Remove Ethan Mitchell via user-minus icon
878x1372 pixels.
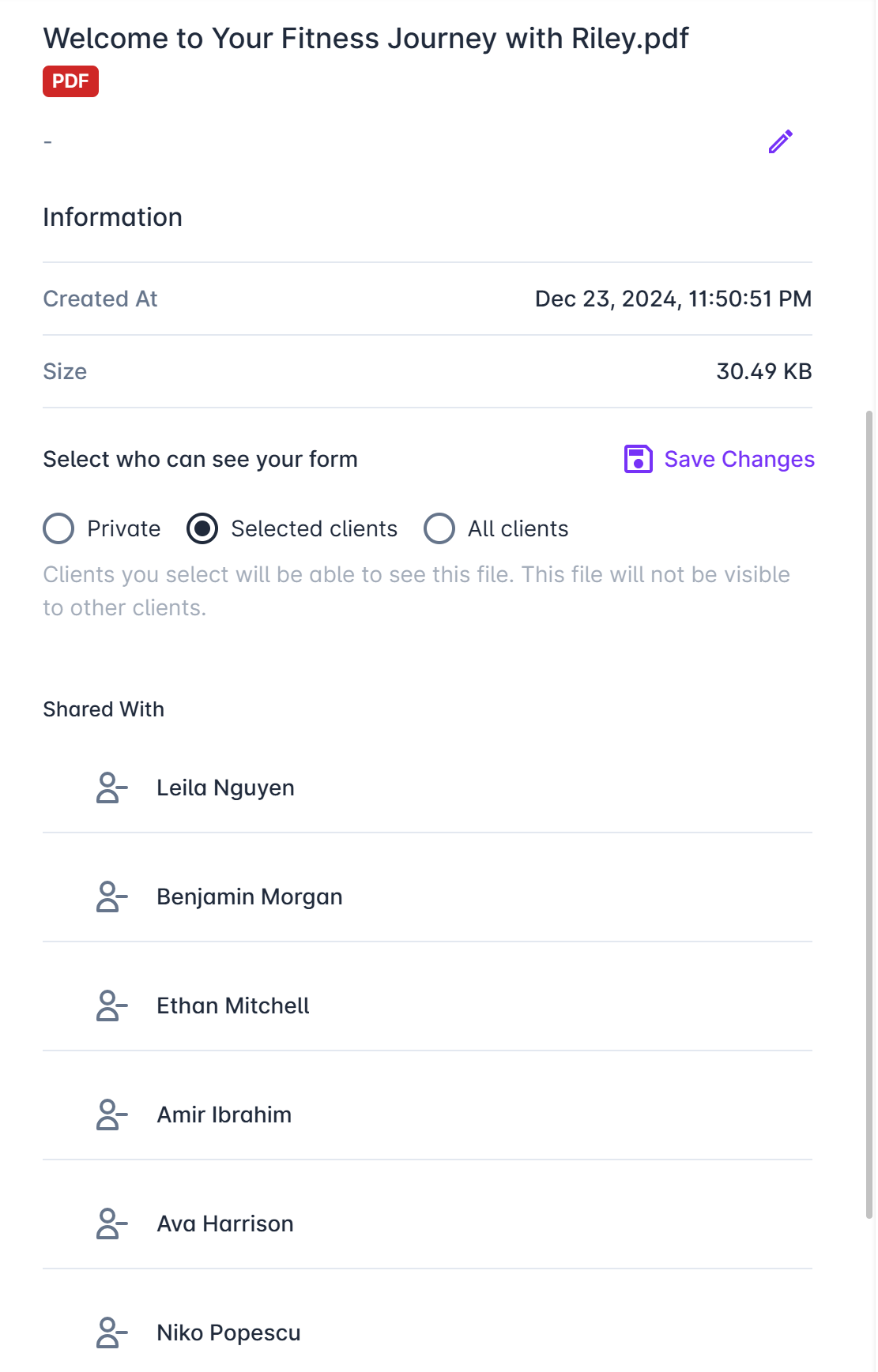[111, 1006]
